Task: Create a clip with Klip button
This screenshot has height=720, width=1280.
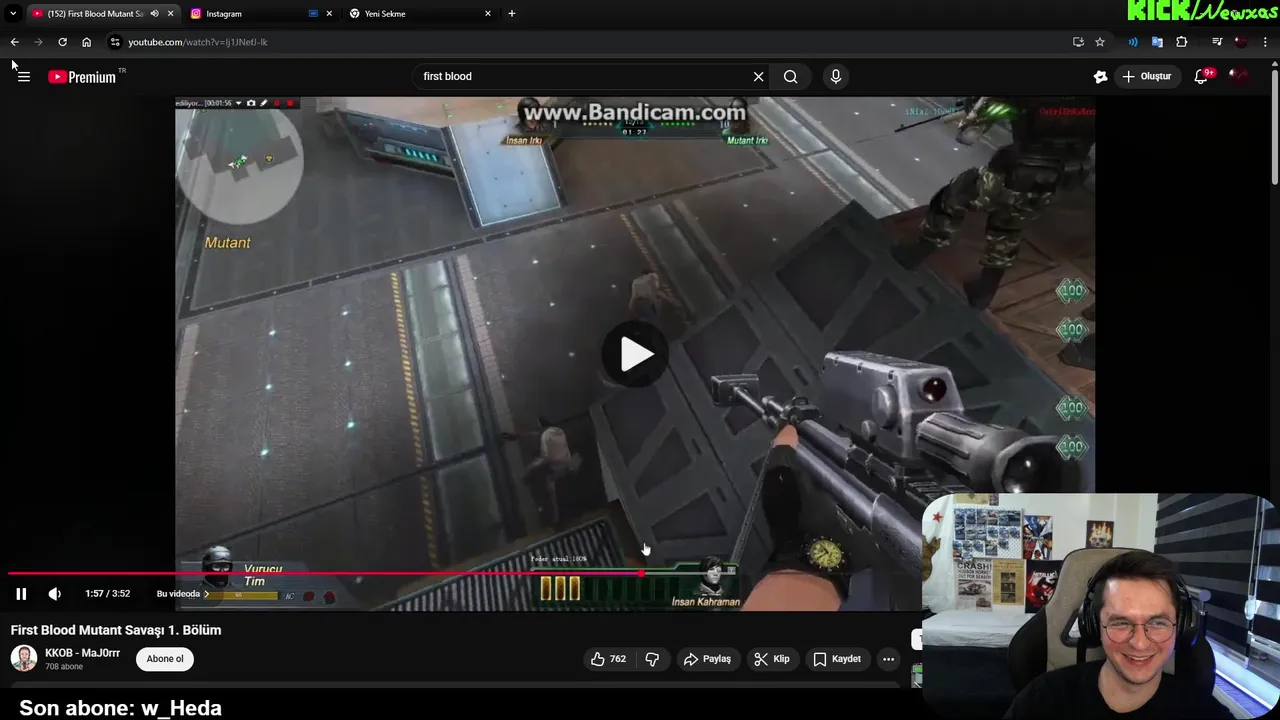Action: (x=772, y=659)
